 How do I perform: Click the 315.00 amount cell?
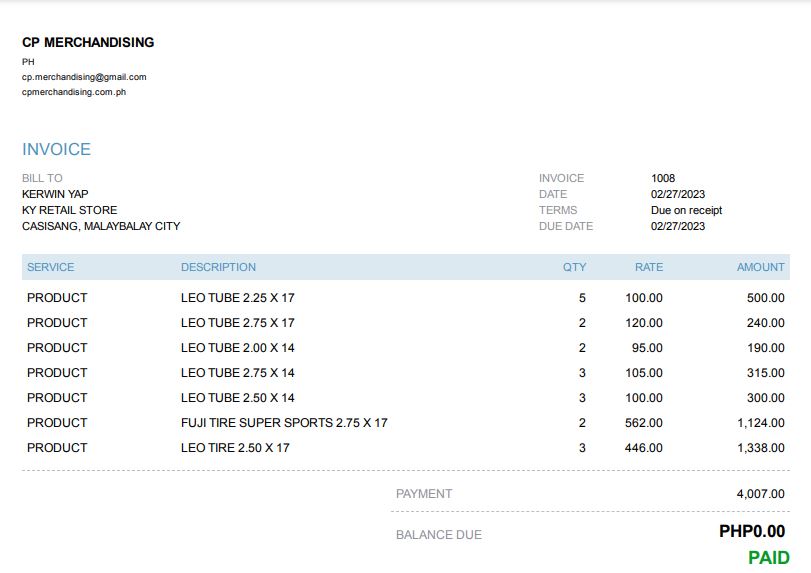click(x=765, y=373)
